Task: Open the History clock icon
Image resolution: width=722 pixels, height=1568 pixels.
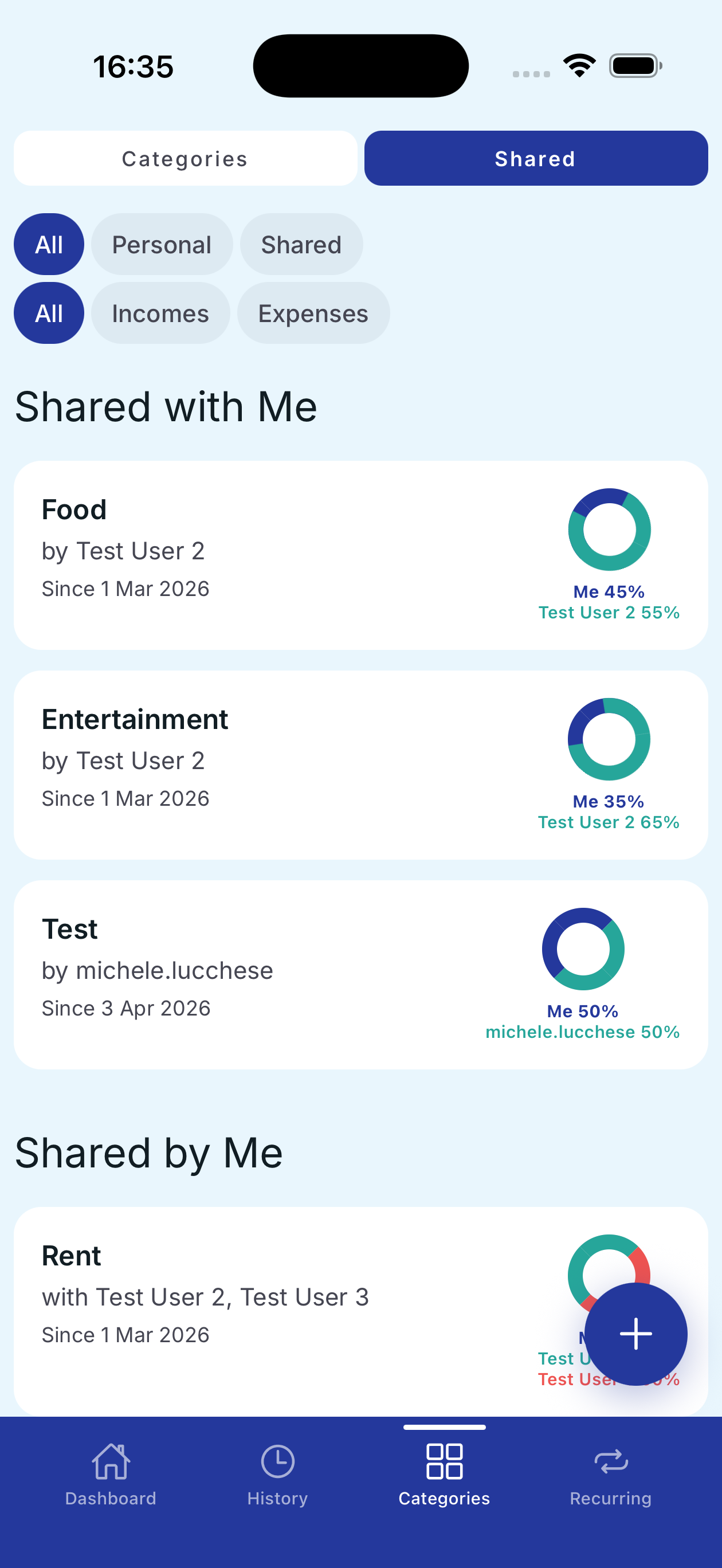Action: 277,1461
